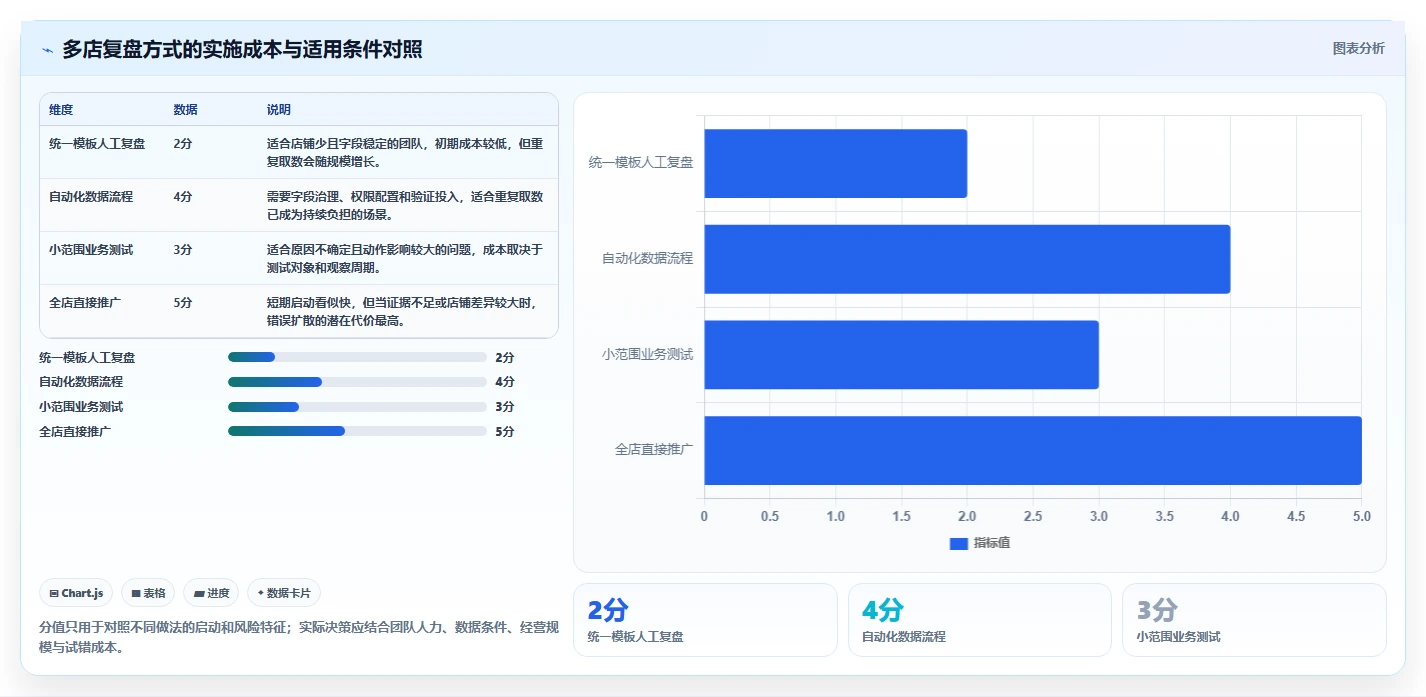Click the 自动化数据流程 chart bar
Image resolution: width=1426 pixels, height=697 pixels.
point(967,259)
